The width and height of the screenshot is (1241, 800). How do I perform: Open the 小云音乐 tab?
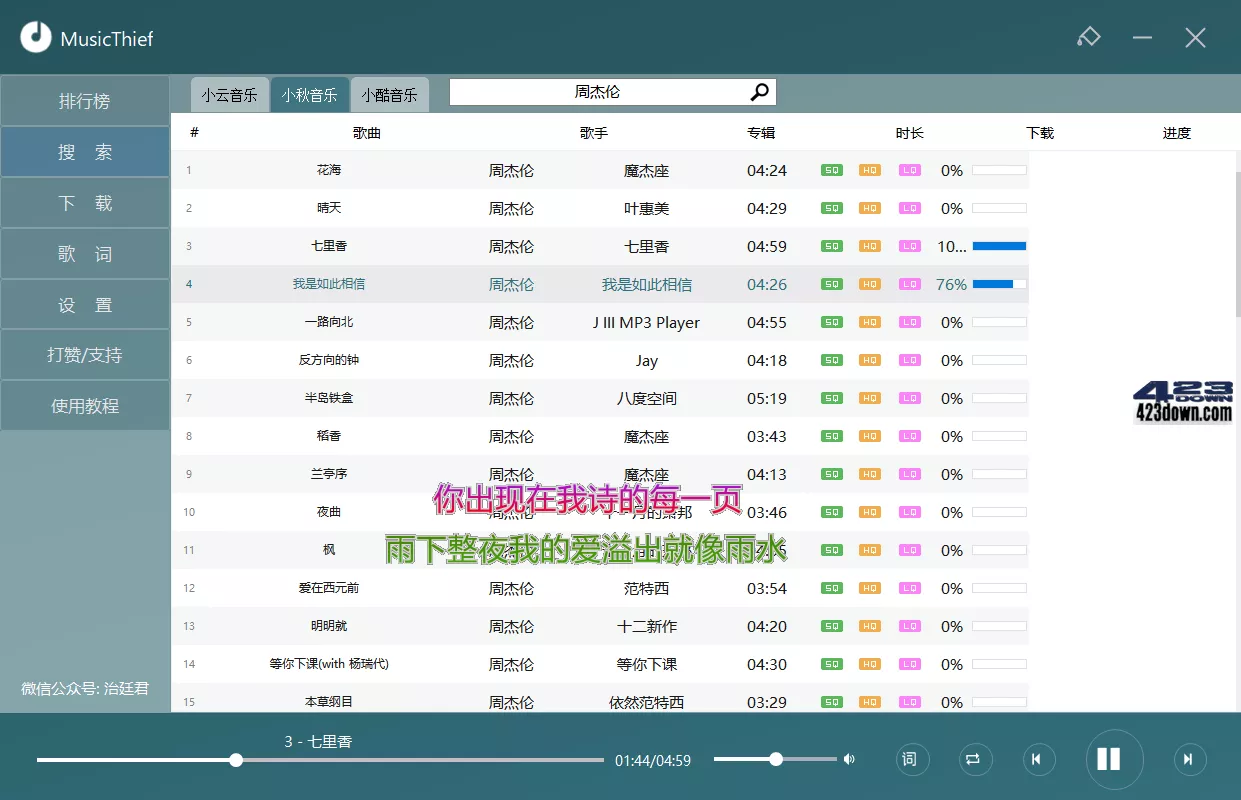229,95
